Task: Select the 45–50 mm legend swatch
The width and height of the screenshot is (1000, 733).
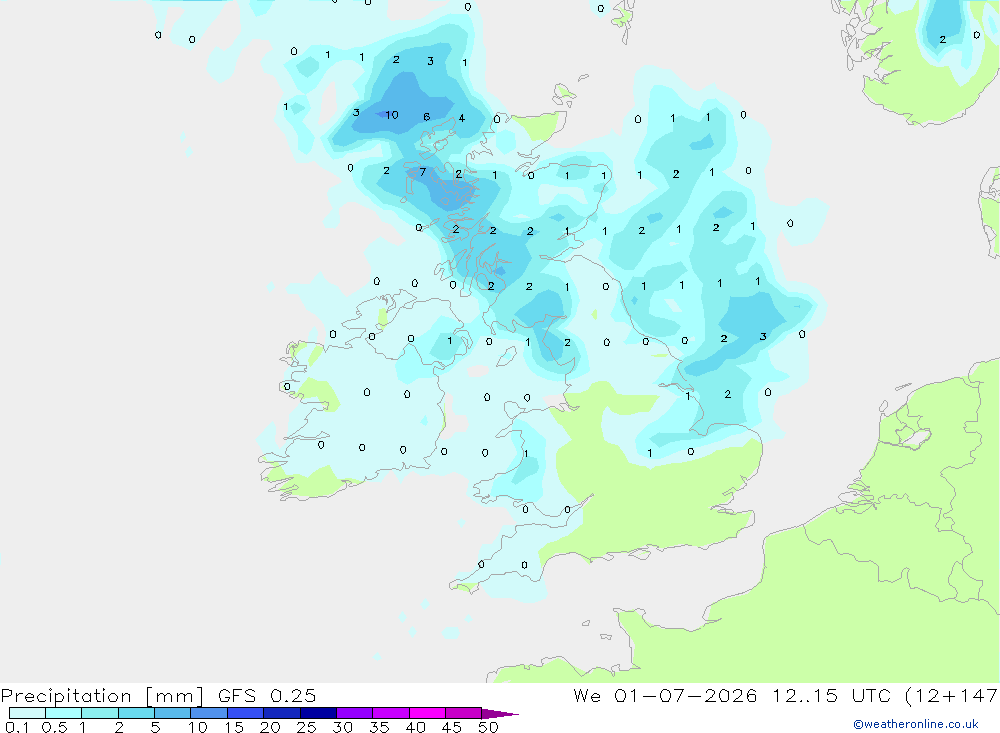Action: [x=464, y=713]
